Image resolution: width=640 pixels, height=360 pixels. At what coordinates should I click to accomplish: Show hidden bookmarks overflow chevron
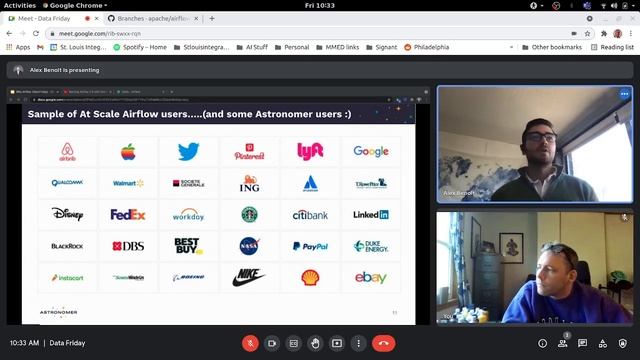click(x=511, y=47)
